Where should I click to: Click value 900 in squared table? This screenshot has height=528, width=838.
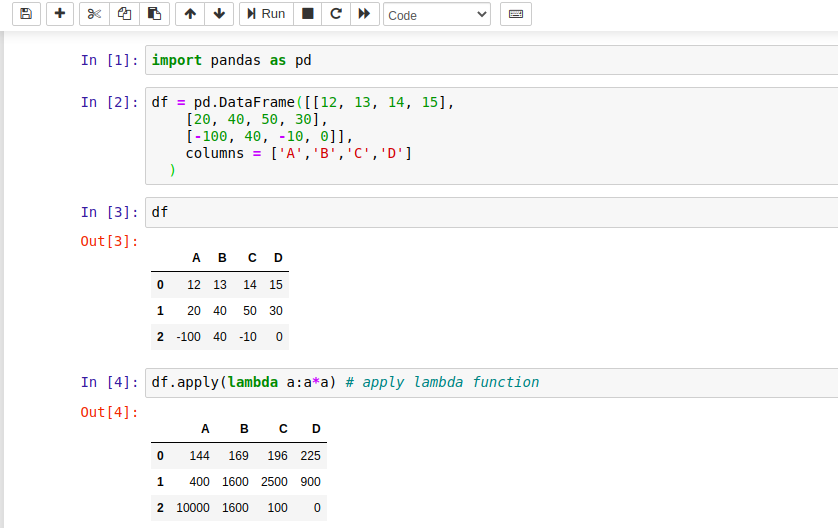click(311, 482)
